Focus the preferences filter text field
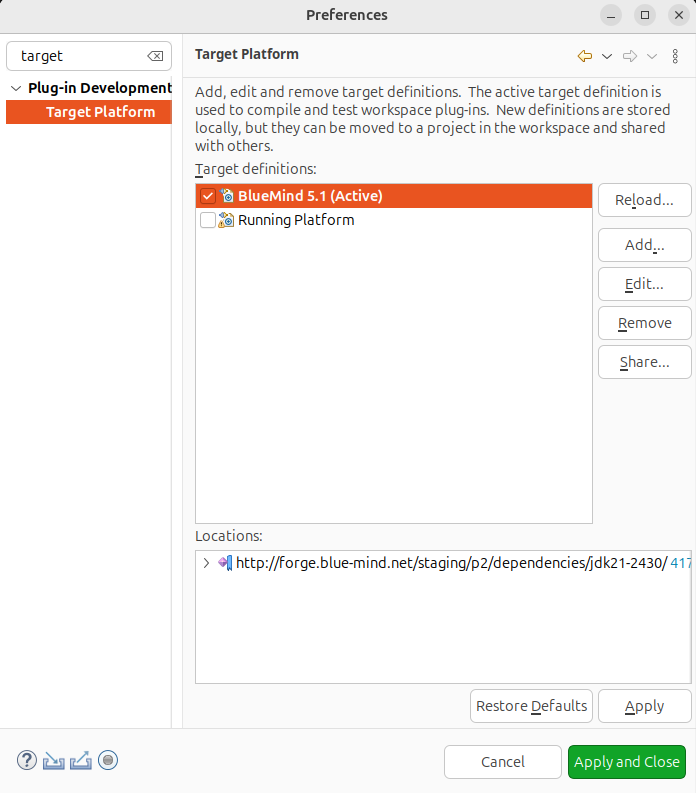This screenshot has height=793, width=696. tap(80, 57)
